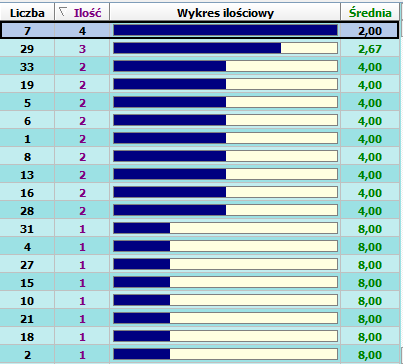Click the Średnia 8,00 cell in row 21
403x364 pixels.
(x=370, y=319)
